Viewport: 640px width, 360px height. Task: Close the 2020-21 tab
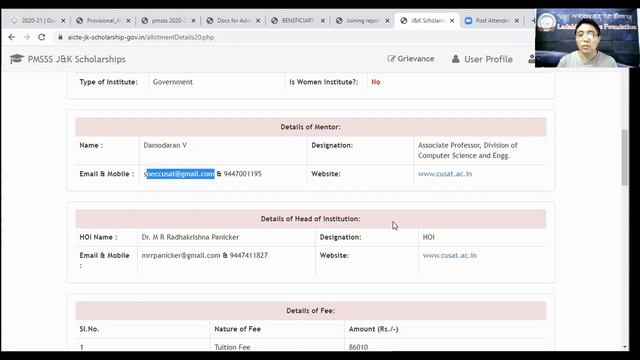tap(63, 20)
